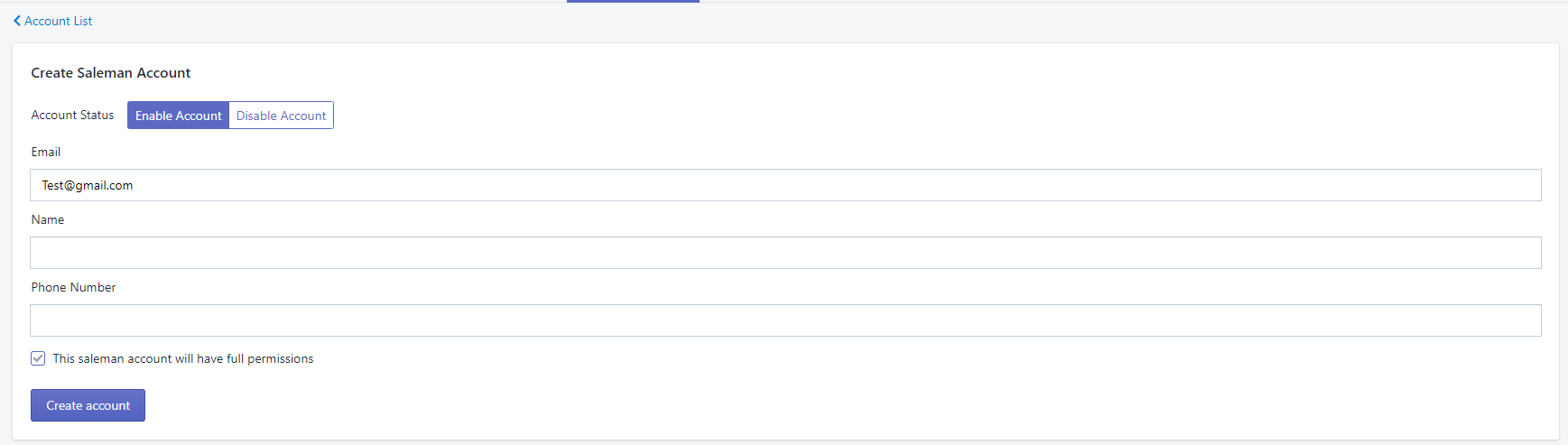1568x445 pixels.
Task: Focus the Phone Number input box
Action: coord(785,320)
